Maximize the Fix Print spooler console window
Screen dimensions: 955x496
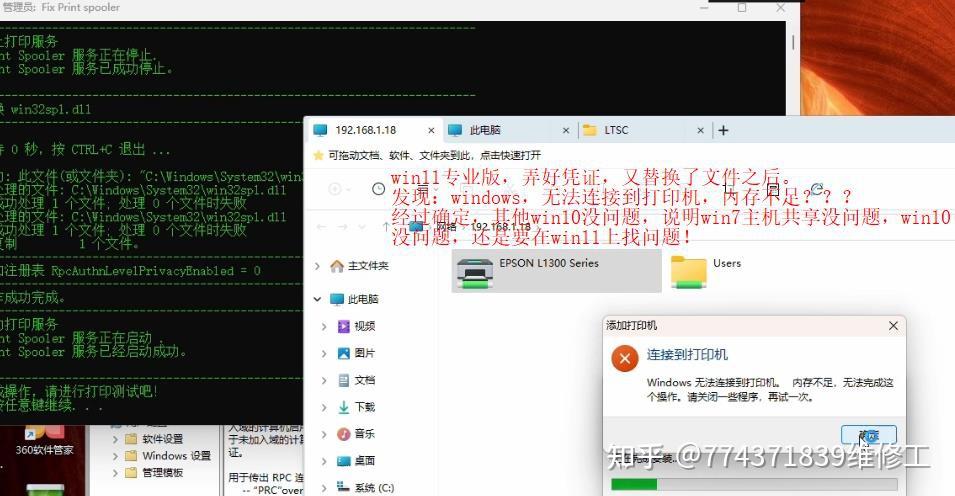point(742,8)
